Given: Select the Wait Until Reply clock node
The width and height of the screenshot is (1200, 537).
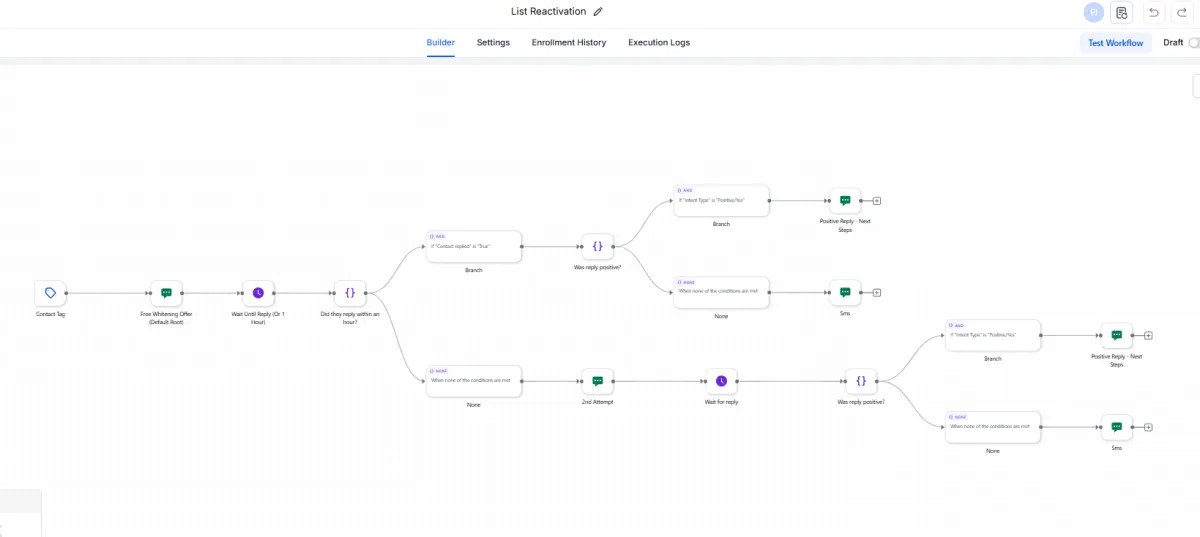Looking at the screenshot, I should tap(258, 293).
